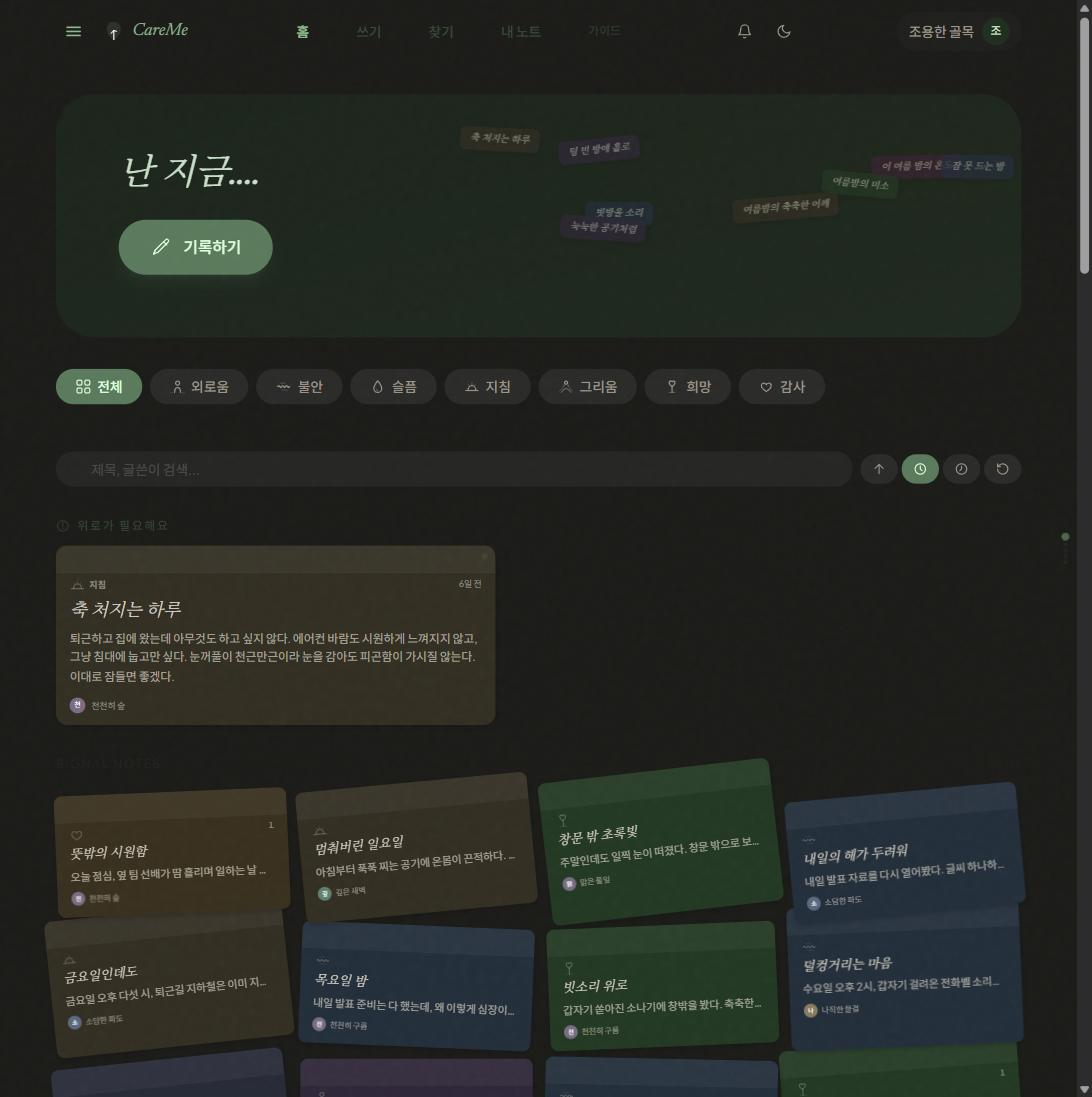The image size is (1092, 1097).
Task: Open the notifications bell
Action: tap(744, 31)
